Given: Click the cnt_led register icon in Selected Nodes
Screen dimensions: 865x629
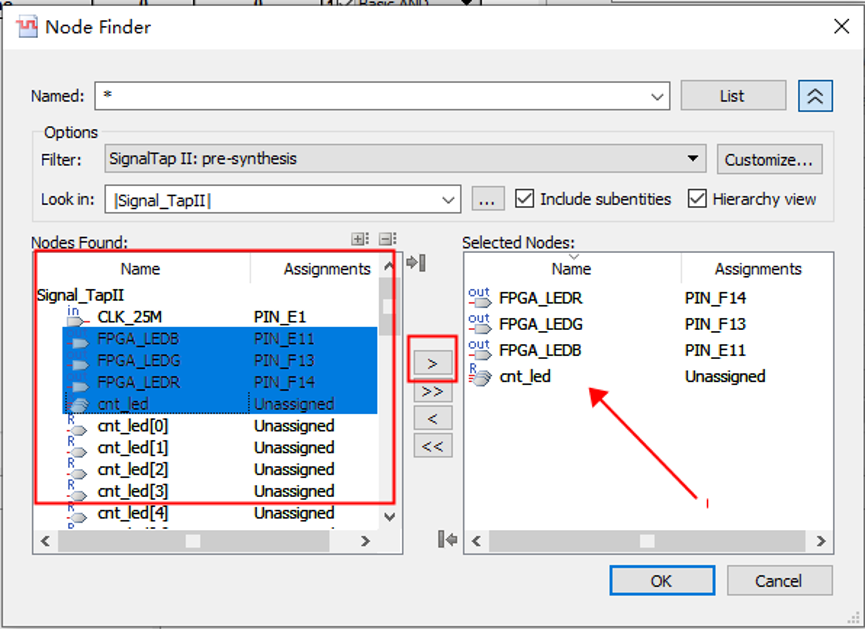Looking at the screenshot, I should pyautogui.click(x=479, y=376).
